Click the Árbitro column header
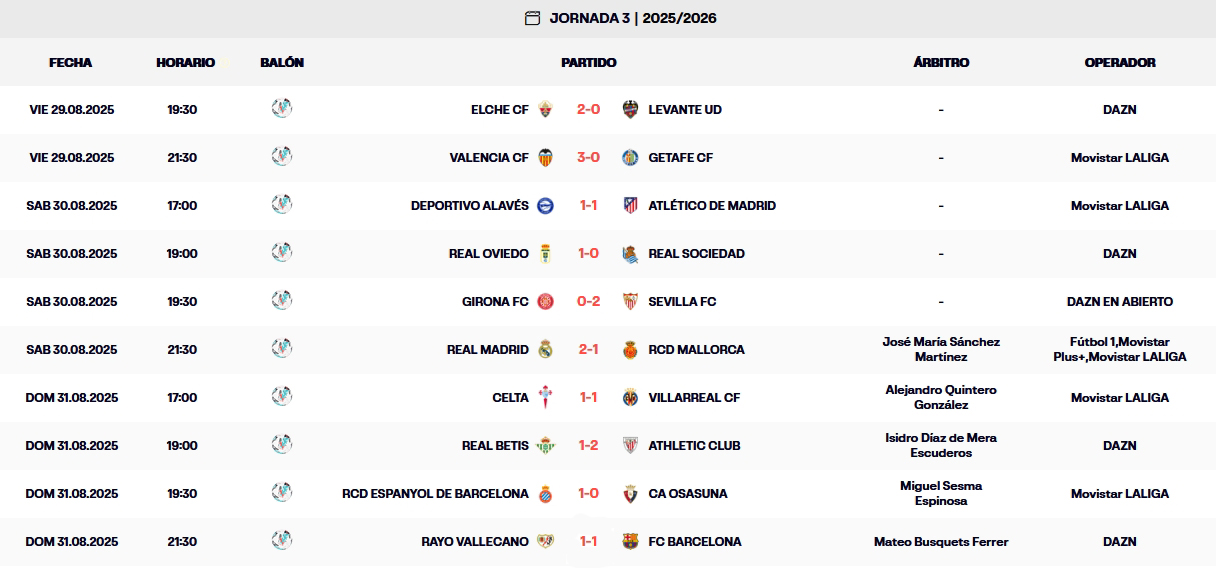1216x568 pixels. (x=941, y=62)
